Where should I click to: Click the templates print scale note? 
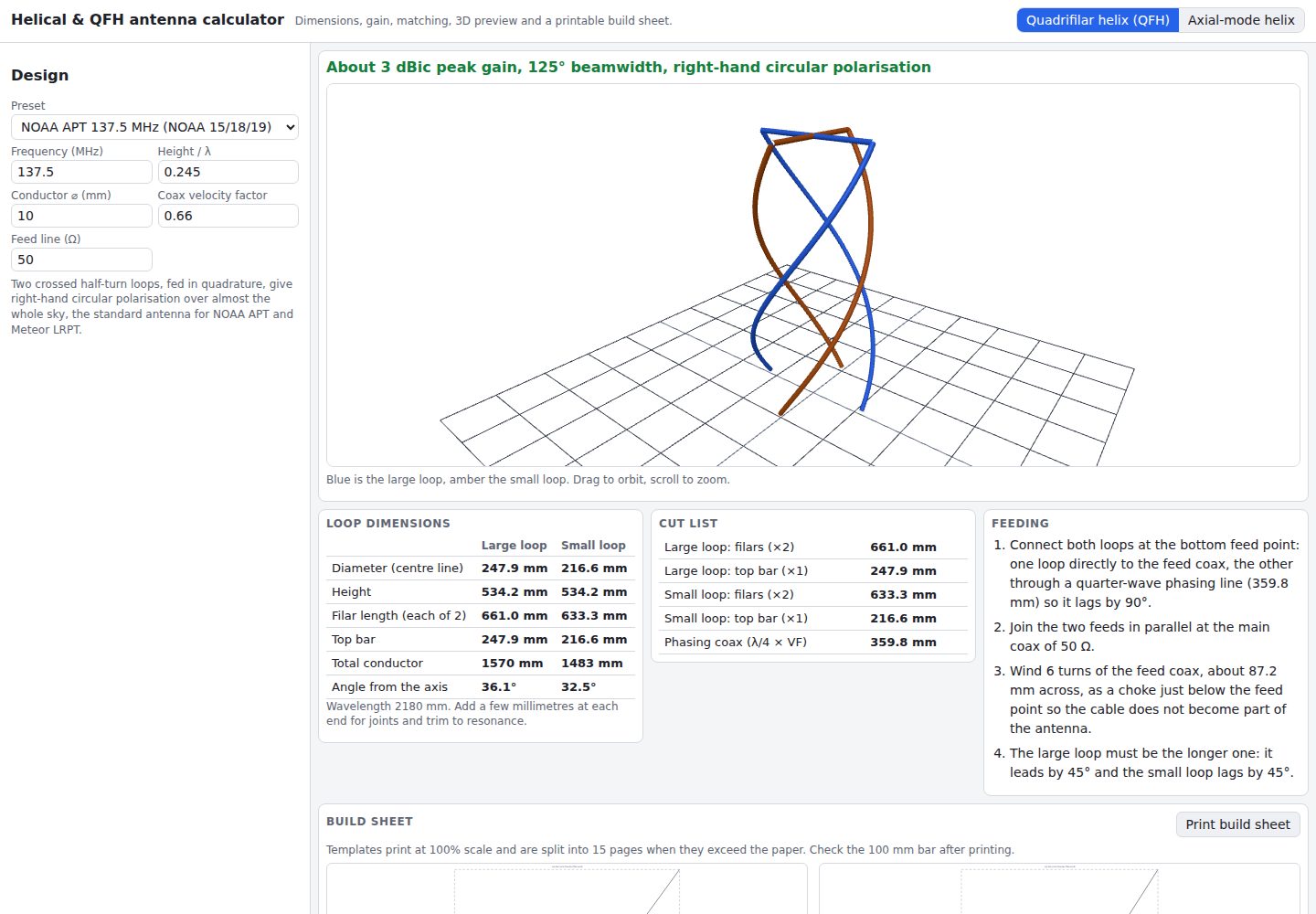(x=670, y=849)
